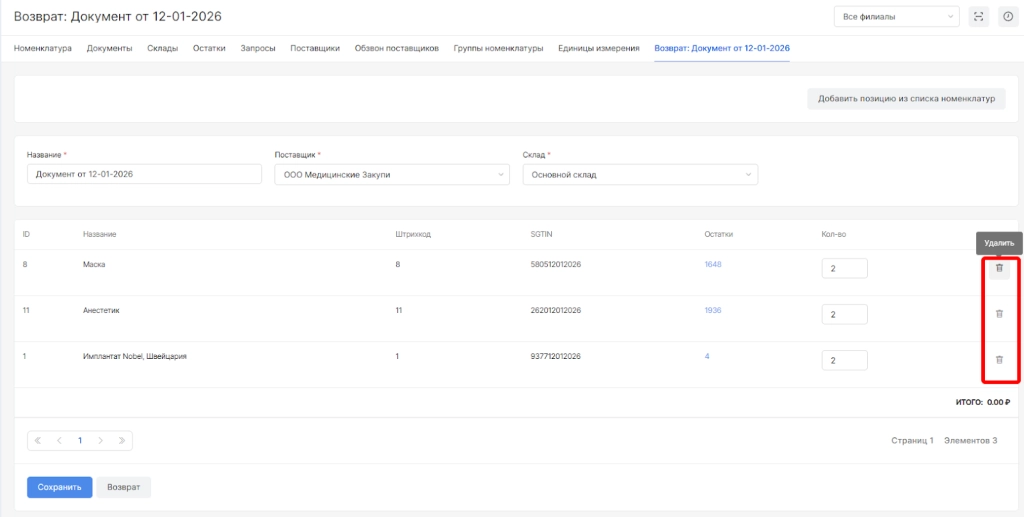Jump to last page double-arrow icon
The width and height of the screenshot is (1024, 517).
coord(121,440)
